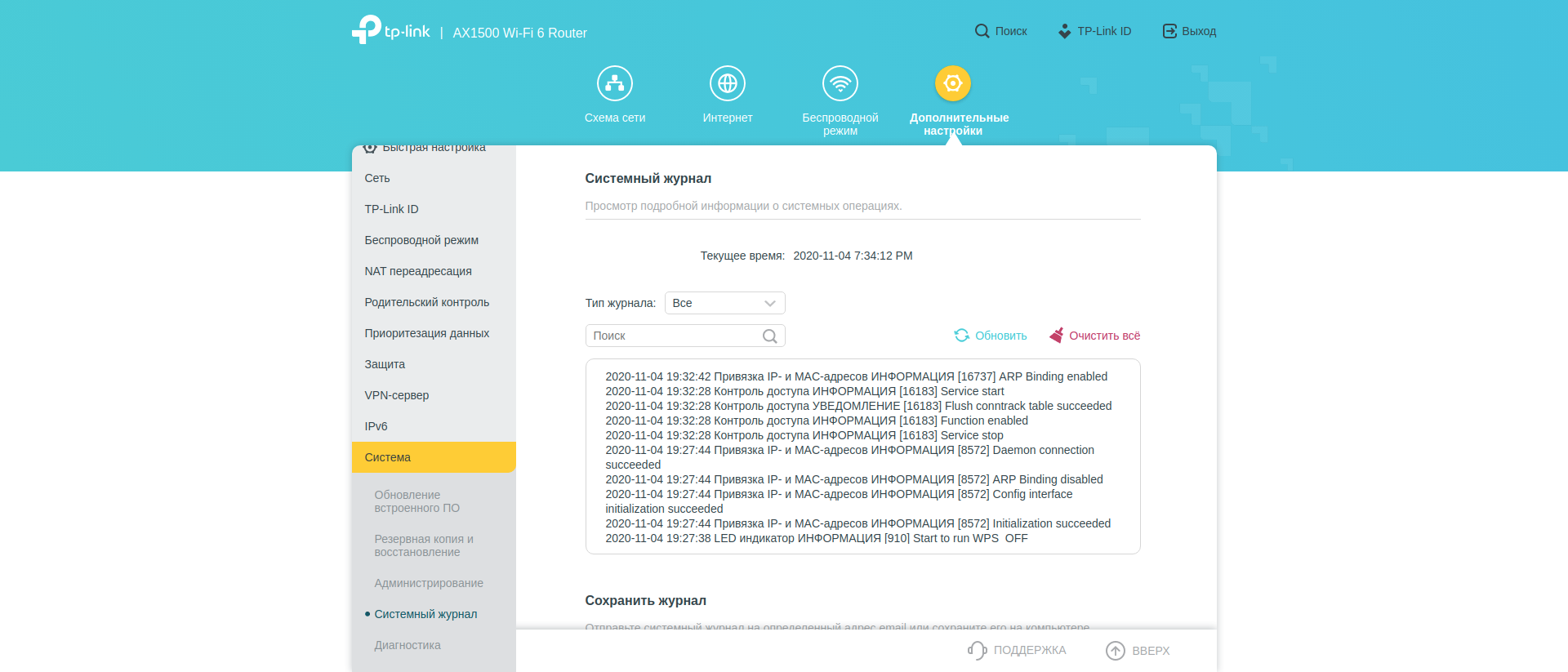
Task: Click the Интернет globe icon
Action: [x=727, y=83]
